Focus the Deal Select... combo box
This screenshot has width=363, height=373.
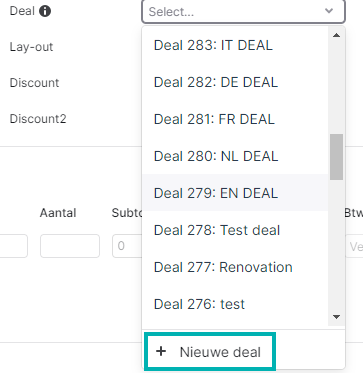[x=243, y=11]
